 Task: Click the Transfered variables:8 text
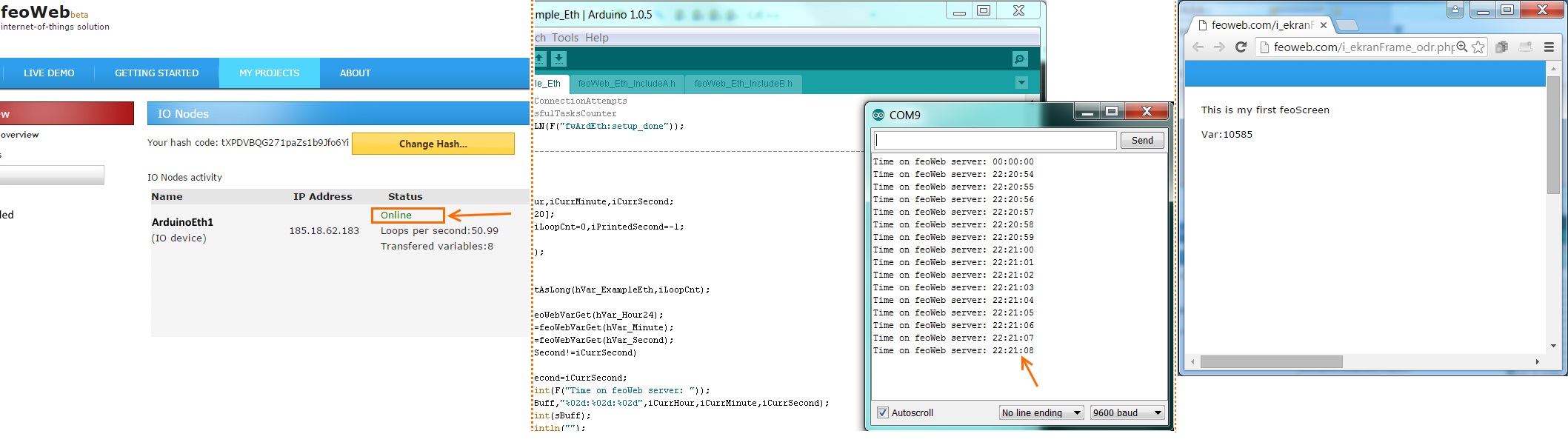437,247
